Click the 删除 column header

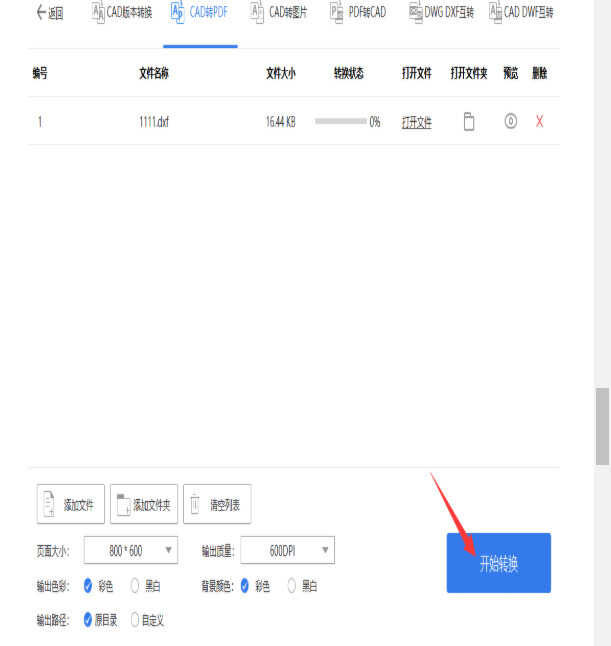coord(539,73)
